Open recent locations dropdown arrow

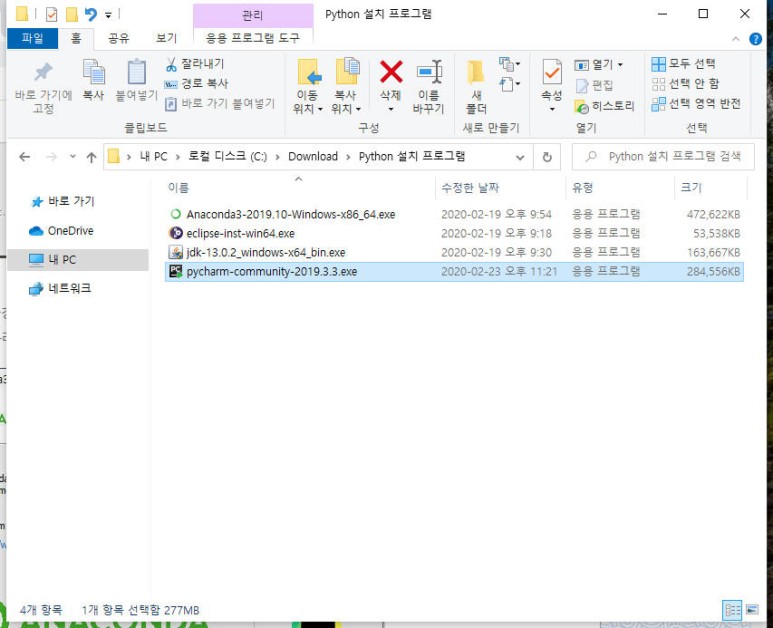tap(72, 157)
